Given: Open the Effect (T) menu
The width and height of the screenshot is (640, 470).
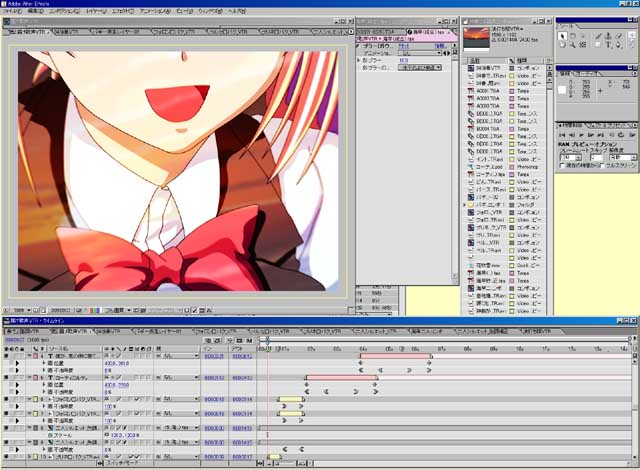Looking at the screenshot, I should pyautogui.click(x=123, y=11).
